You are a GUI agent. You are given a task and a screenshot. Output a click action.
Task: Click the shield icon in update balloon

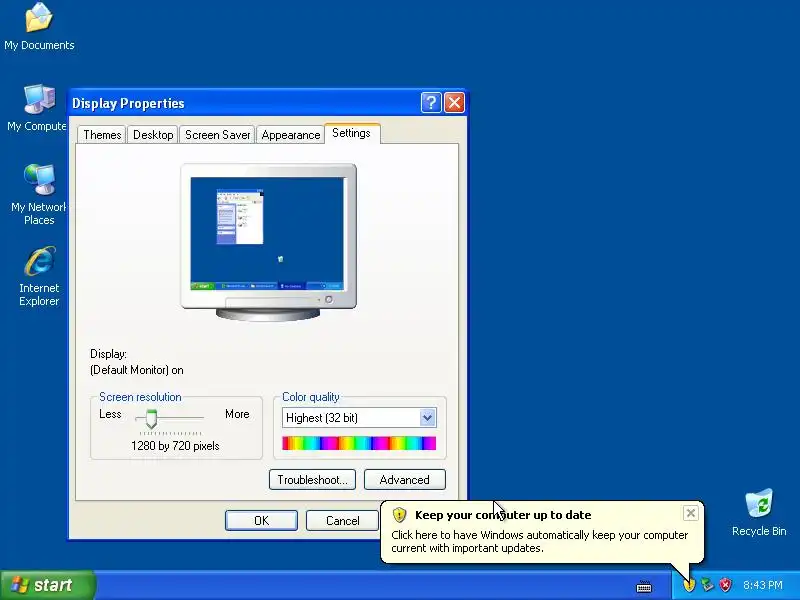point(399,515)
